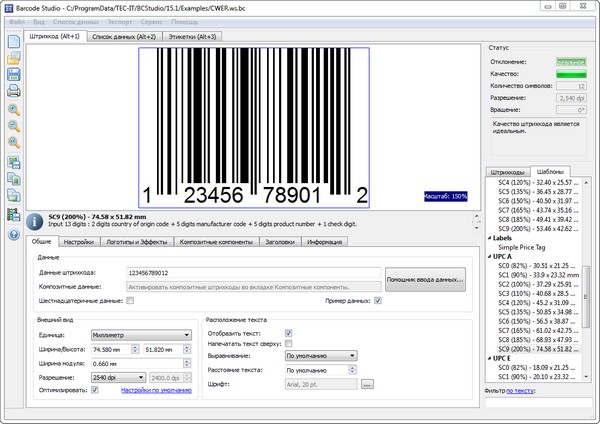Click the browse button next to Шрифт

pos(367,384)
